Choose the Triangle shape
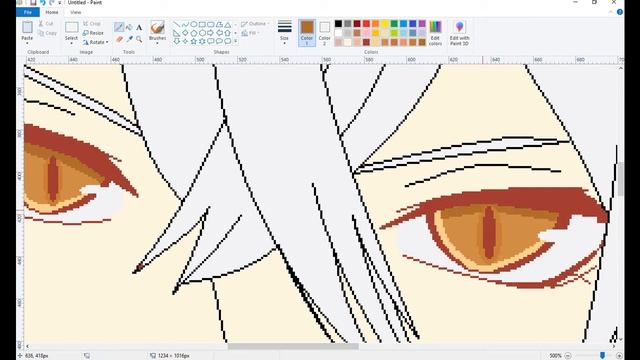Image resolution: width=640 pixels, height=360 pixels. (x=228, y=24)
